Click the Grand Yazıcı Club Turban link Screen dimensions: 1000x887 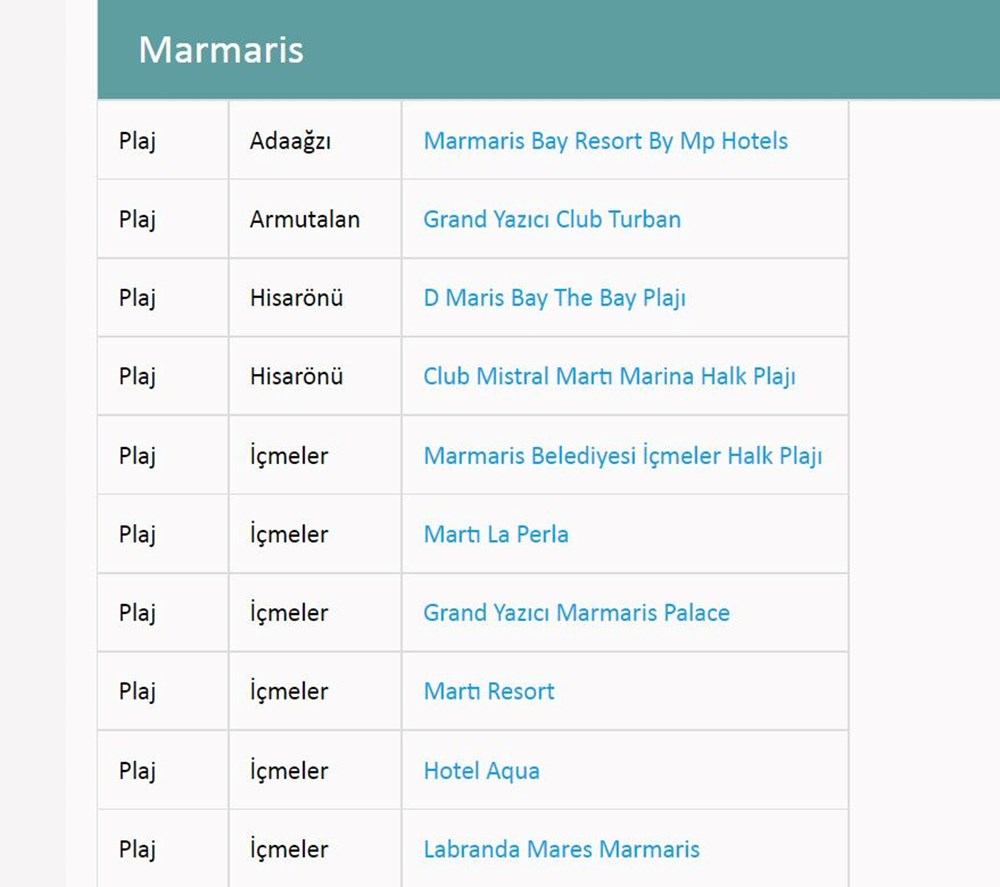pyautogui.click(x=552, y=219)
